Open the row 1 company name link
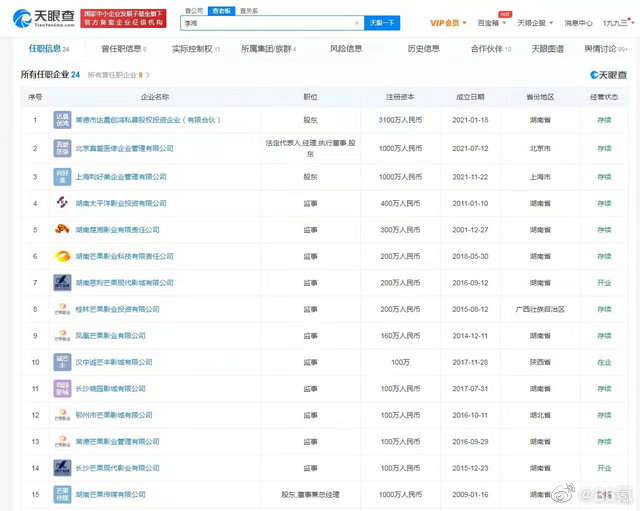Image resolution: width=640 pixels, height=511 pixels. pos(148,120)
